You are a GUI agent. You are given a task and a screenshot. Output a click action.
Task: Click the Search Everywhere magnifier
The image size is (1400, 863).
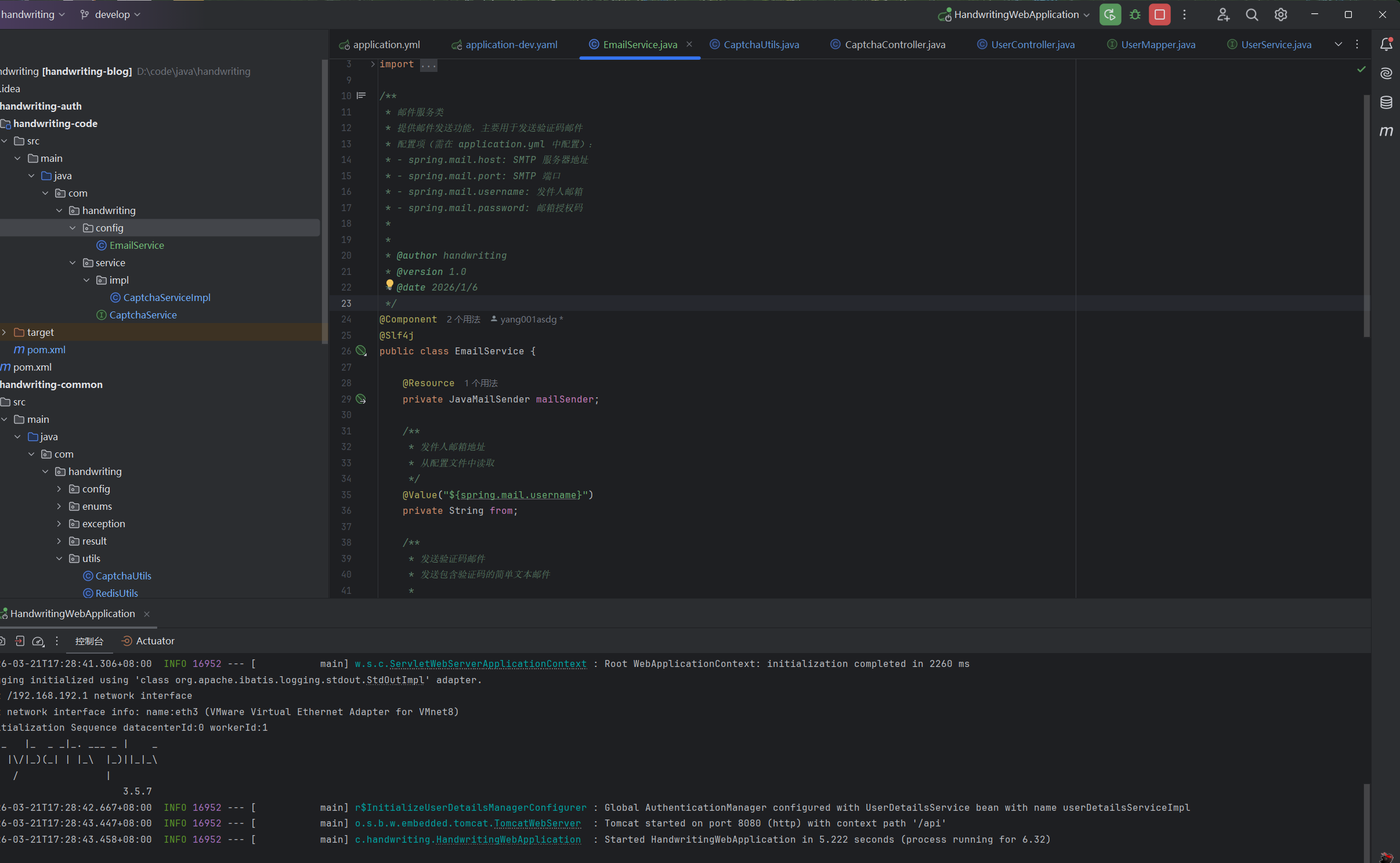(x=1251, y=15)
